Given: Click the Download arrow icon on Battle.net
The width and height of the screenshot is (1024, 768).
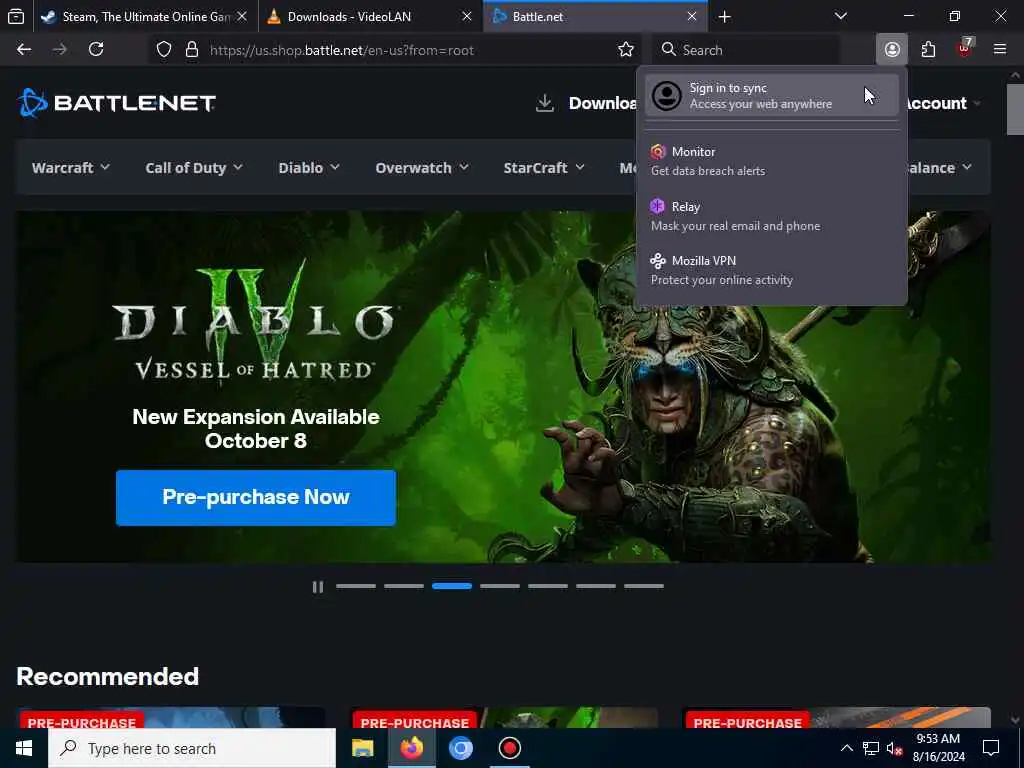Looking at the screenshot, I should coord(545,103).
